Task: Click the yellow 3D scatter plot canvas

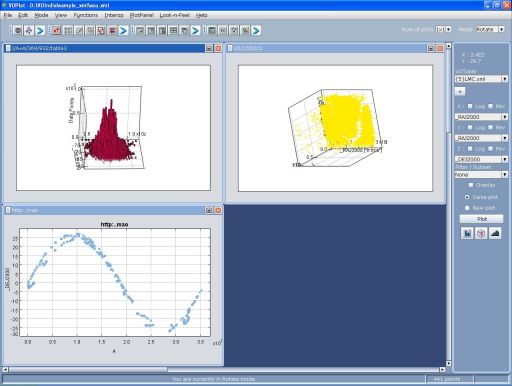Action: 335,128
